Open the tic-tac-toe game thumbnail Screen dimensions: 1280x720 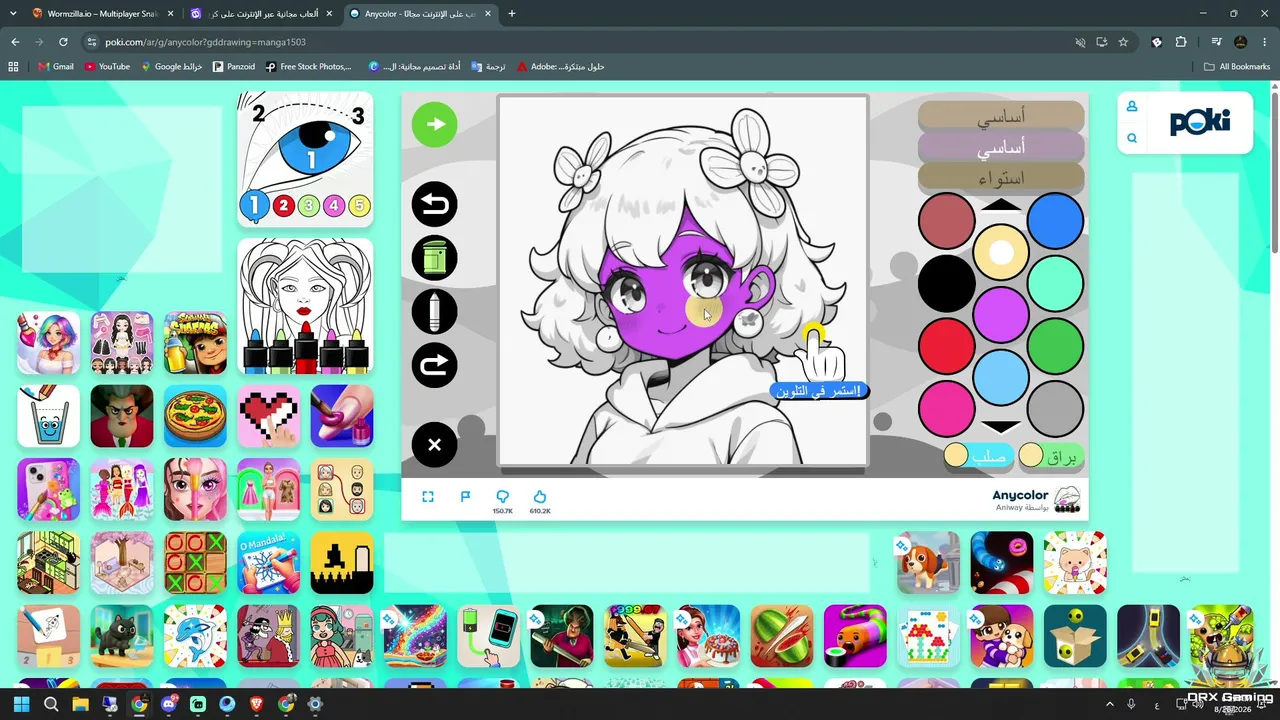[x=195, y=563]
